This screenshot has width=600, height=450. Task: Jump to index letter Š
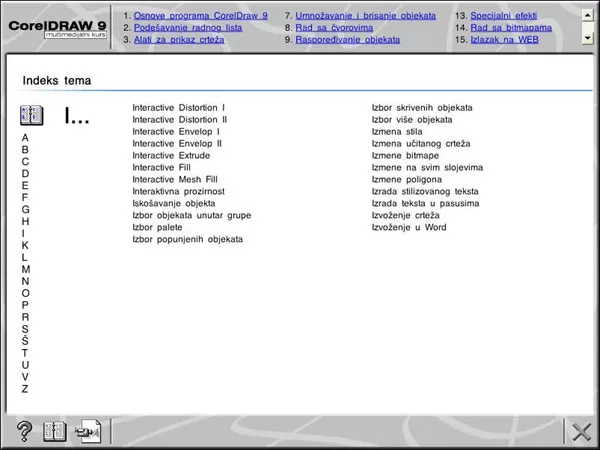pos(25,341)
